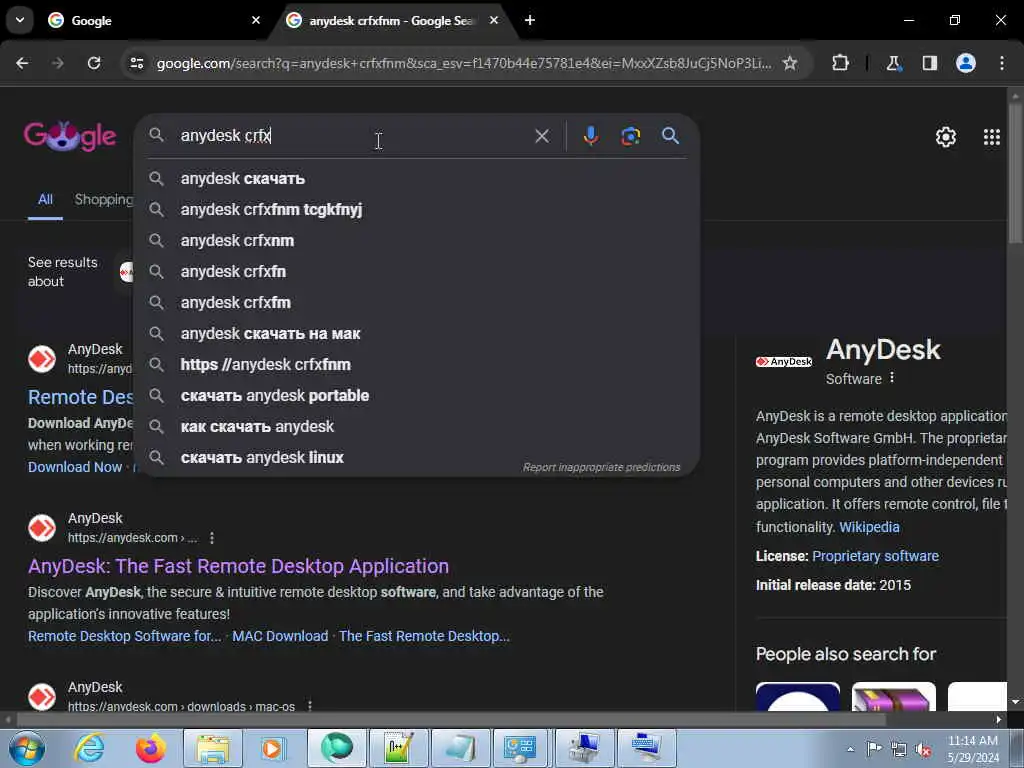
Task: Open the Wikipedia link in knowledge panel
Action: click(869, 527)
